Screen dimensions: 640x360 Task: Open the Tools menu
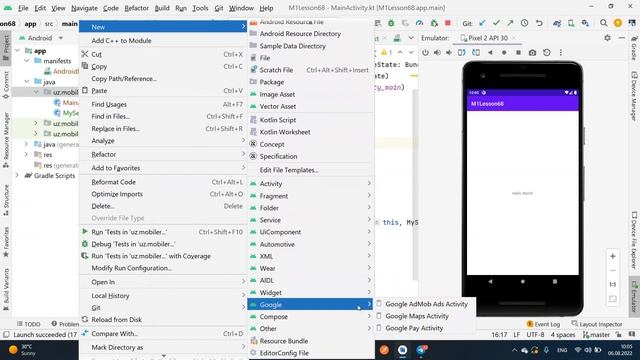[x=200, y=8]
